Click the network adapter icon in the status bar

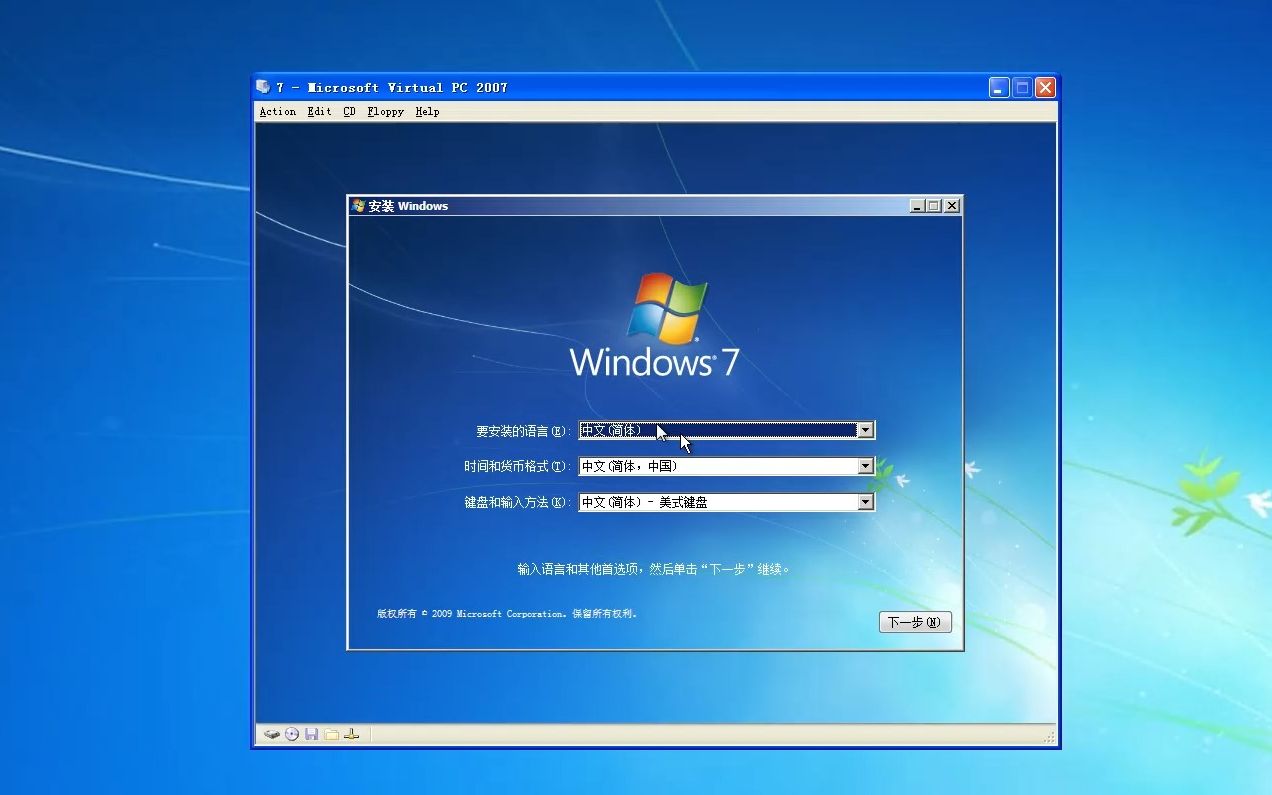[350, 734]
